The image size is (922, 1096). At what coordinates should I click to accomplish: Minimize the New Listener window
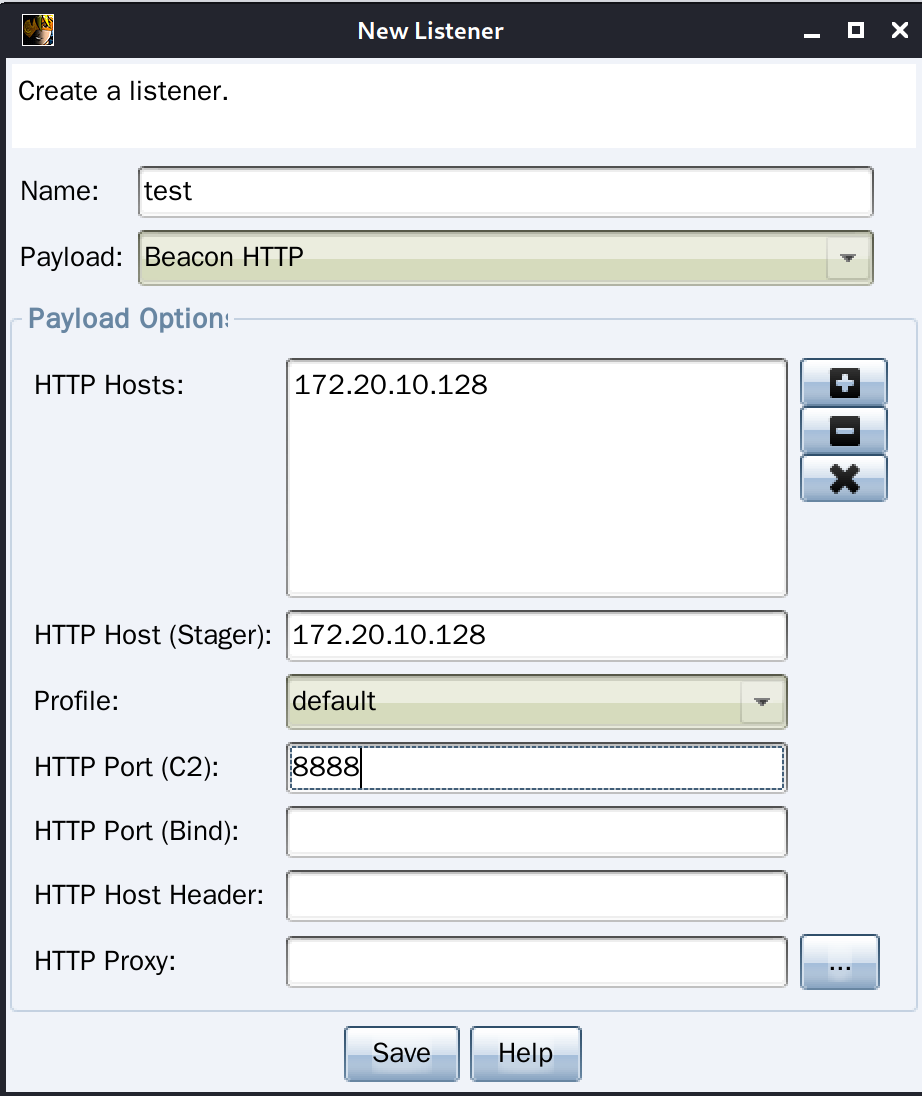(812, 32)
